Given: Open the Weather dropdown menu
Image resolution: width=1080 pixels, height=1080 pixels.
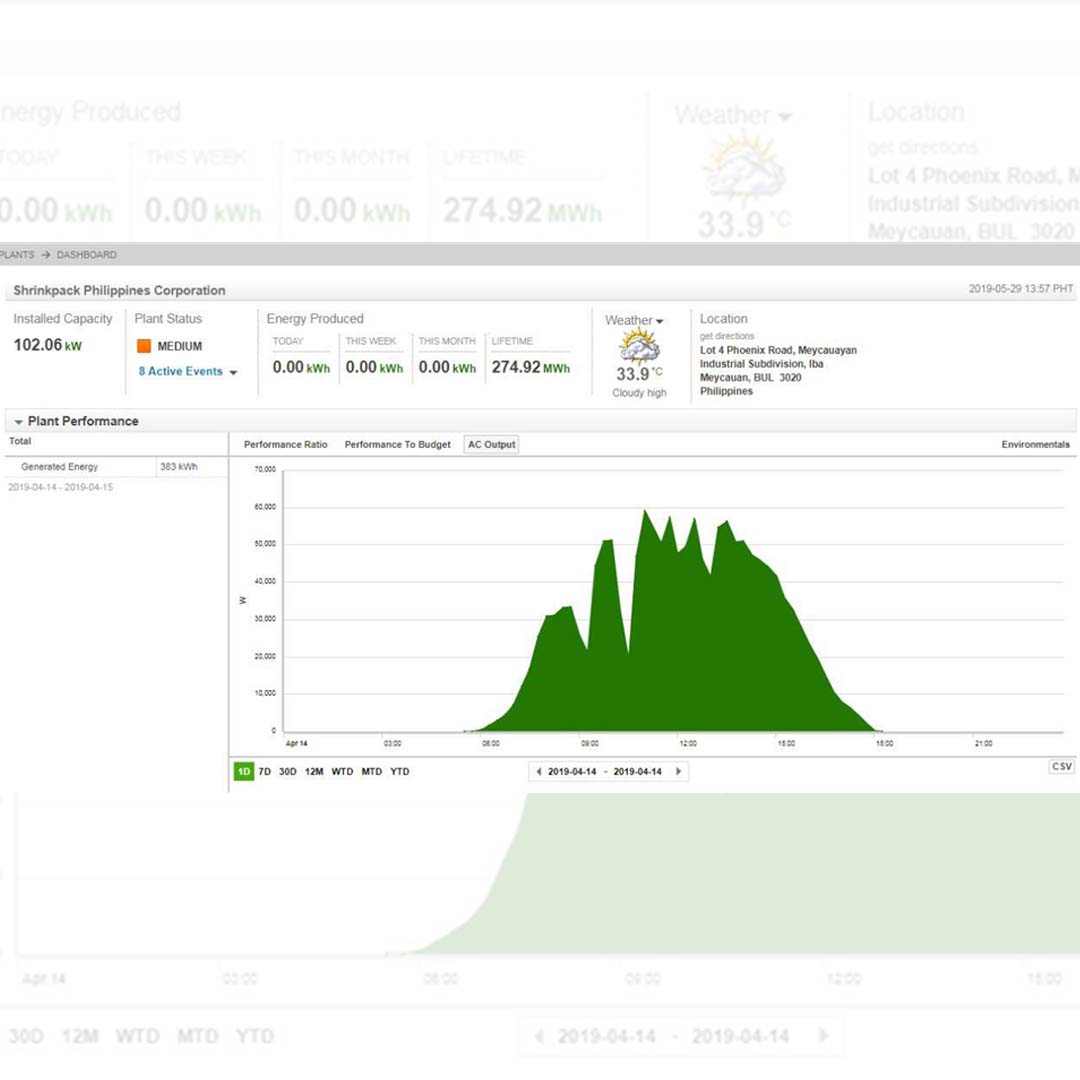Looking at the screenshot, I should click(x=634, y=320).
